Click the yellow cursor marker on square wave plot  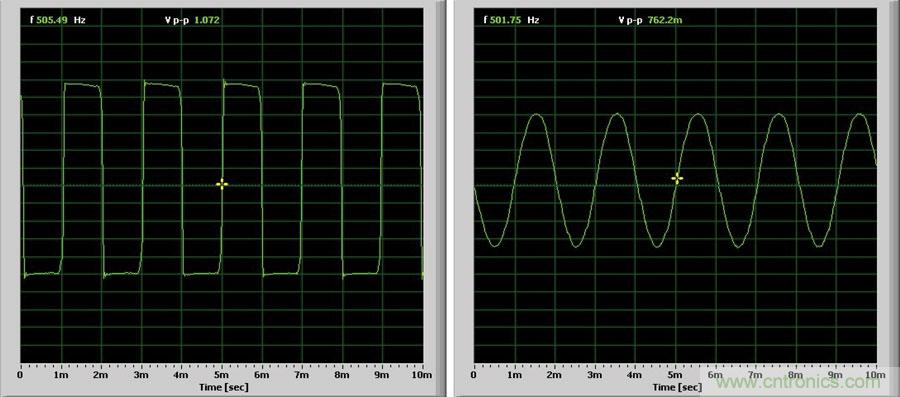222,184
